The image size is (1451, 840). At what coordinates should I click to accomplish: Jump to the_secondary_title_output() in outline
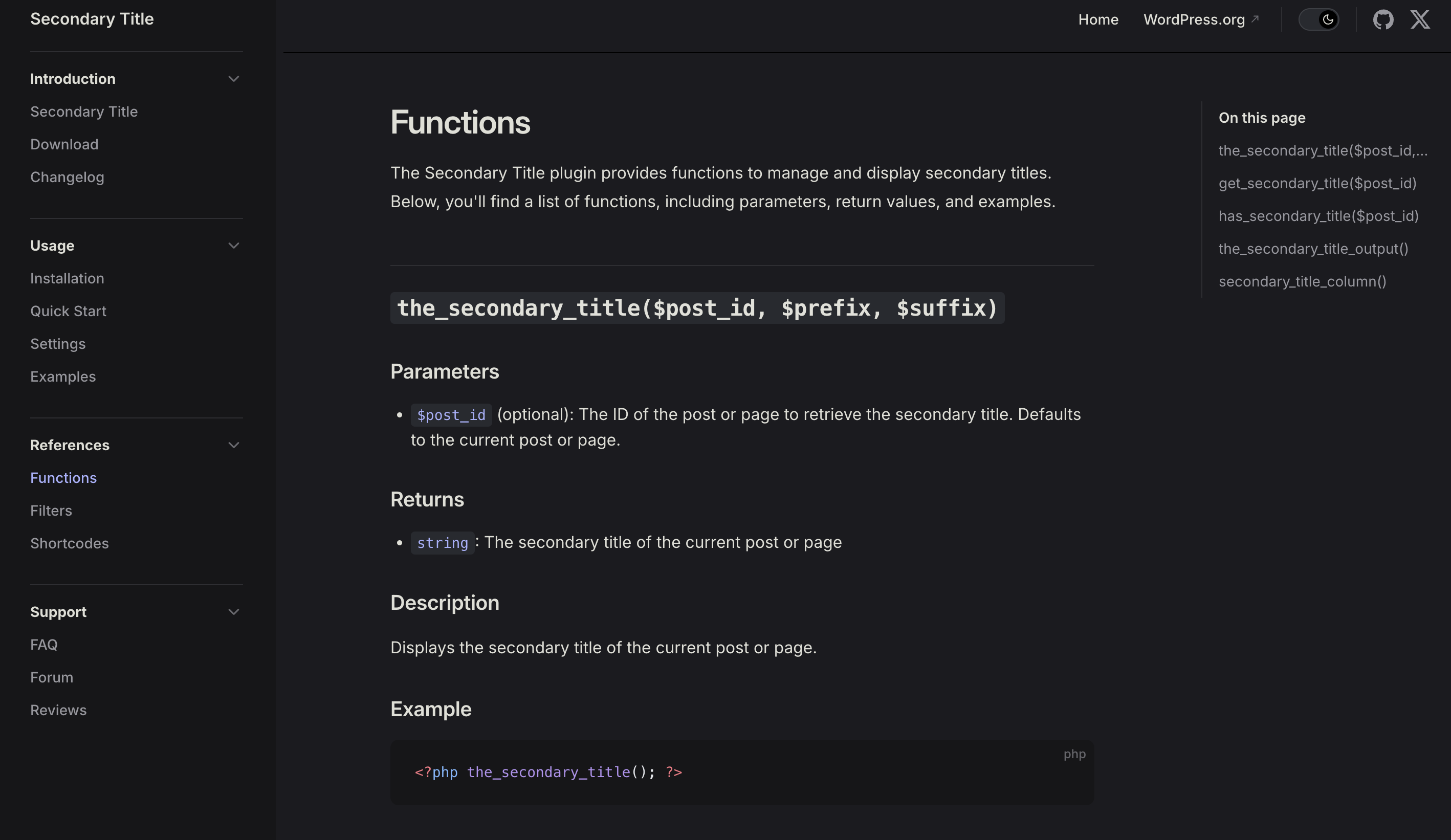[1313, 249]
